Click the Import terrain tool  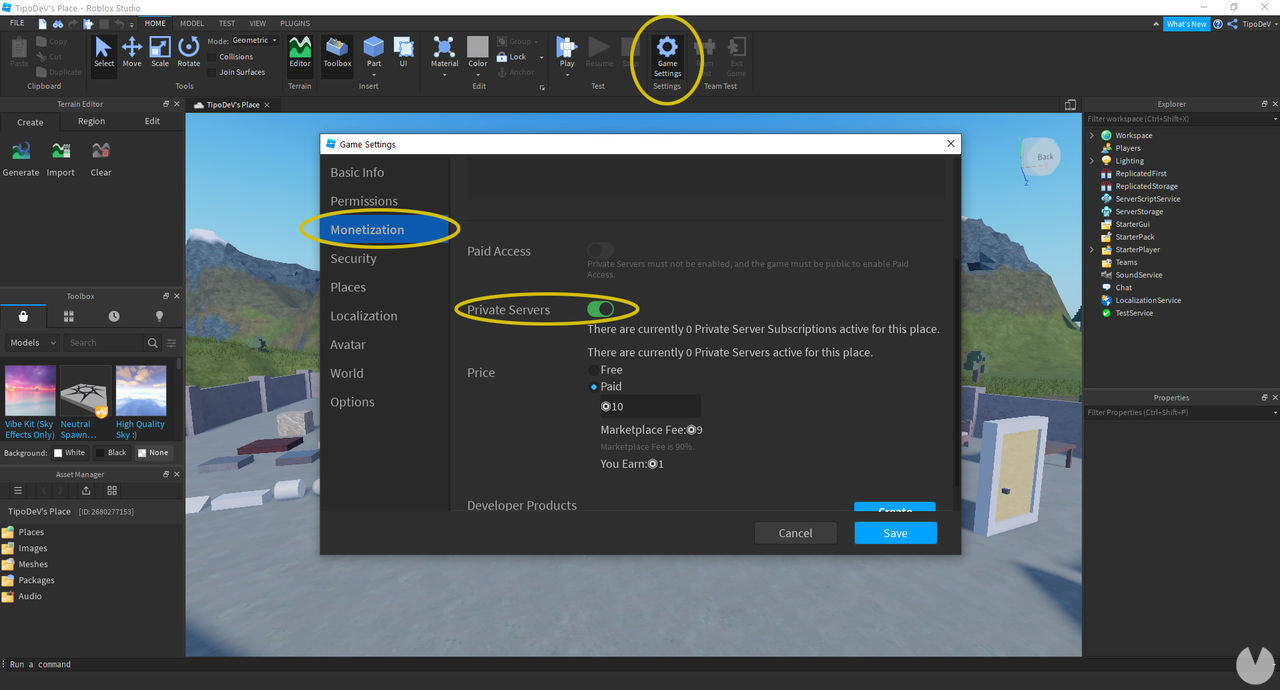pos(60,158)
